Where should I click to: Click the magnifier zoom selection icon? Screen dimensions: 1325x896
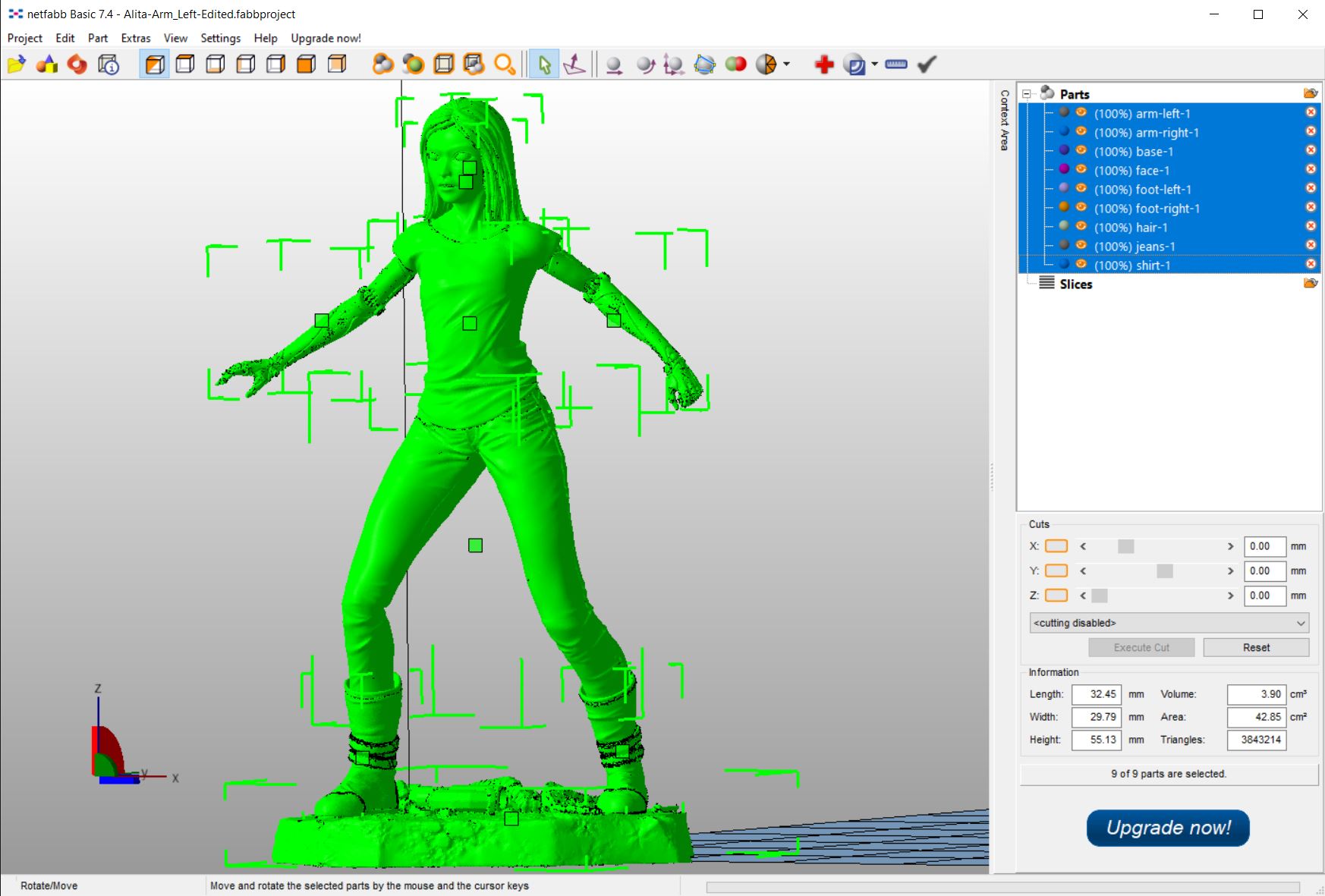click(505, 64)
